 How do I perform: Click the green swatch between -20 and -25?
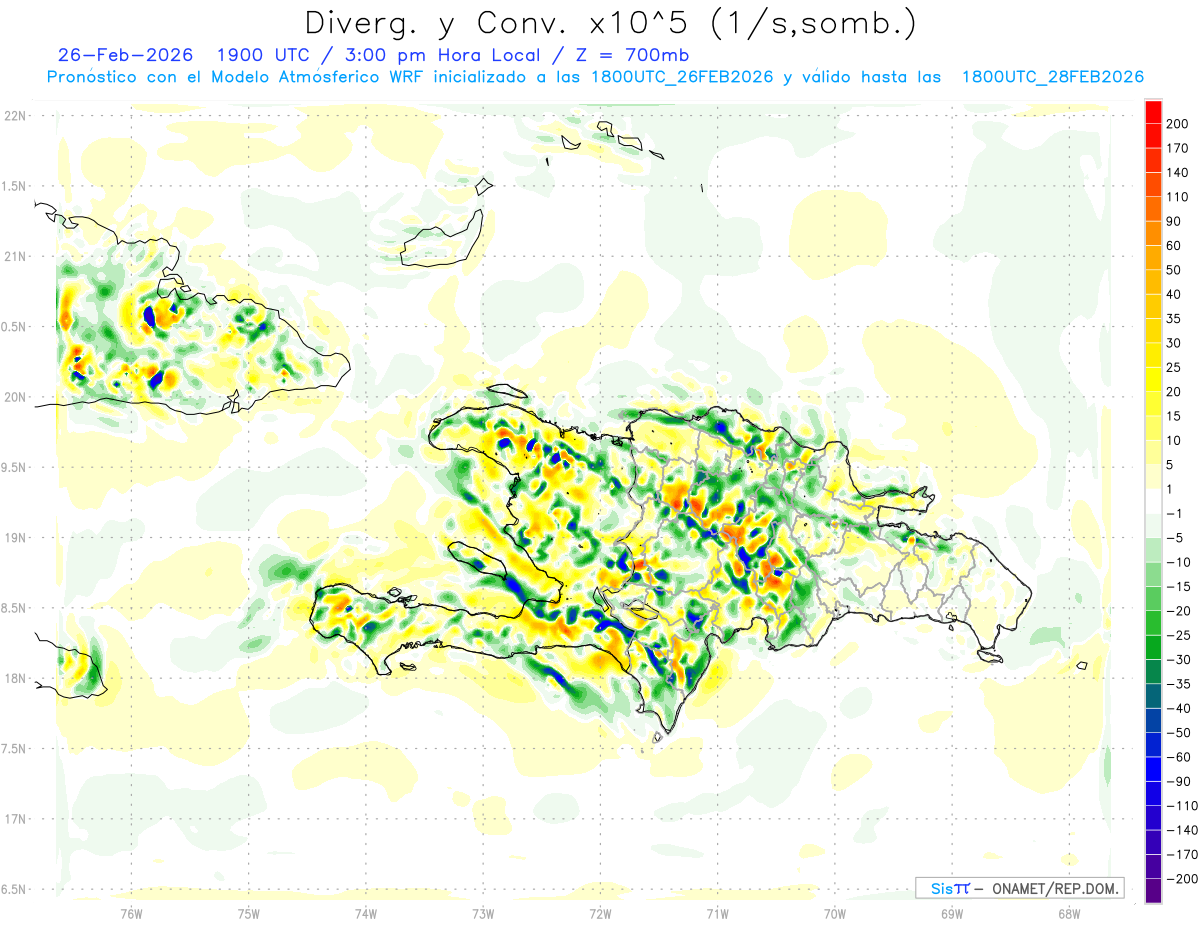[1154, 623]
